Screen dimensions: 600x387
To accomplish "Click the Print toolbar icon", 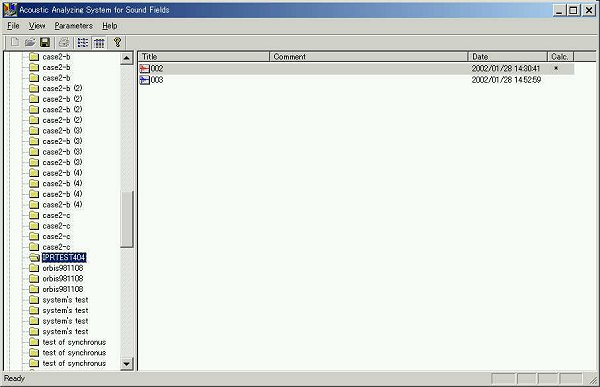I will click(x=64, y=42).
